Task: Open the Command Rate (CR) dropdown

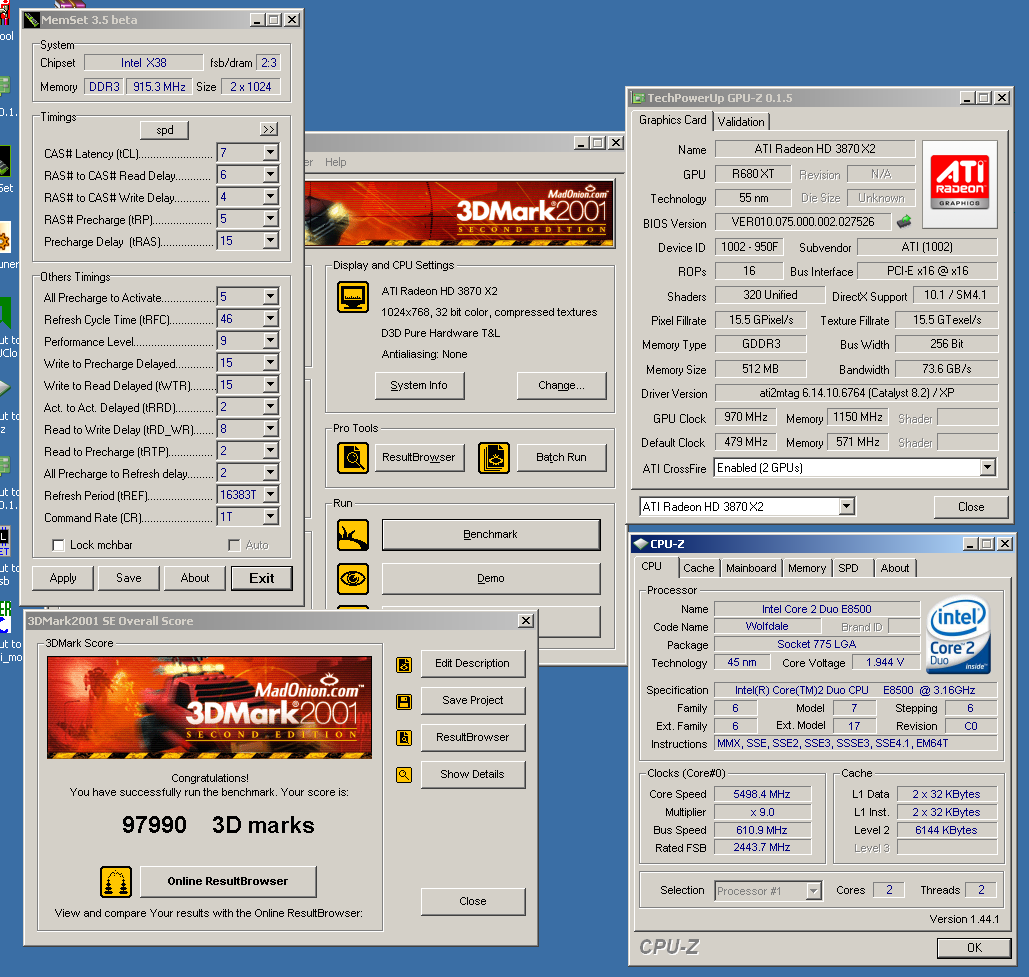Action: click(270, 516)
